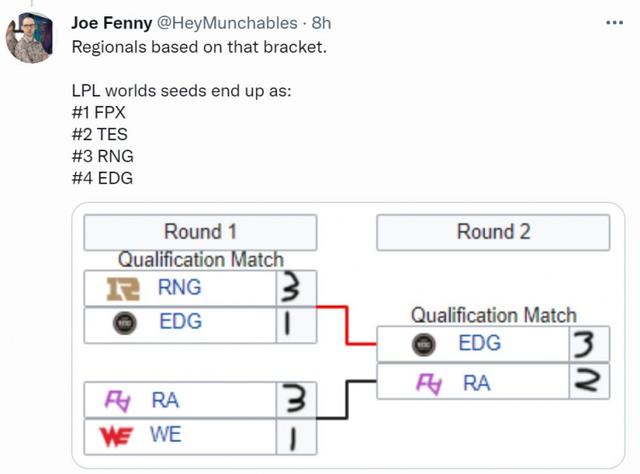Click the WE team logo
Image resolution: width=640 pixels, height=474 pixels.
coord(116,436)
